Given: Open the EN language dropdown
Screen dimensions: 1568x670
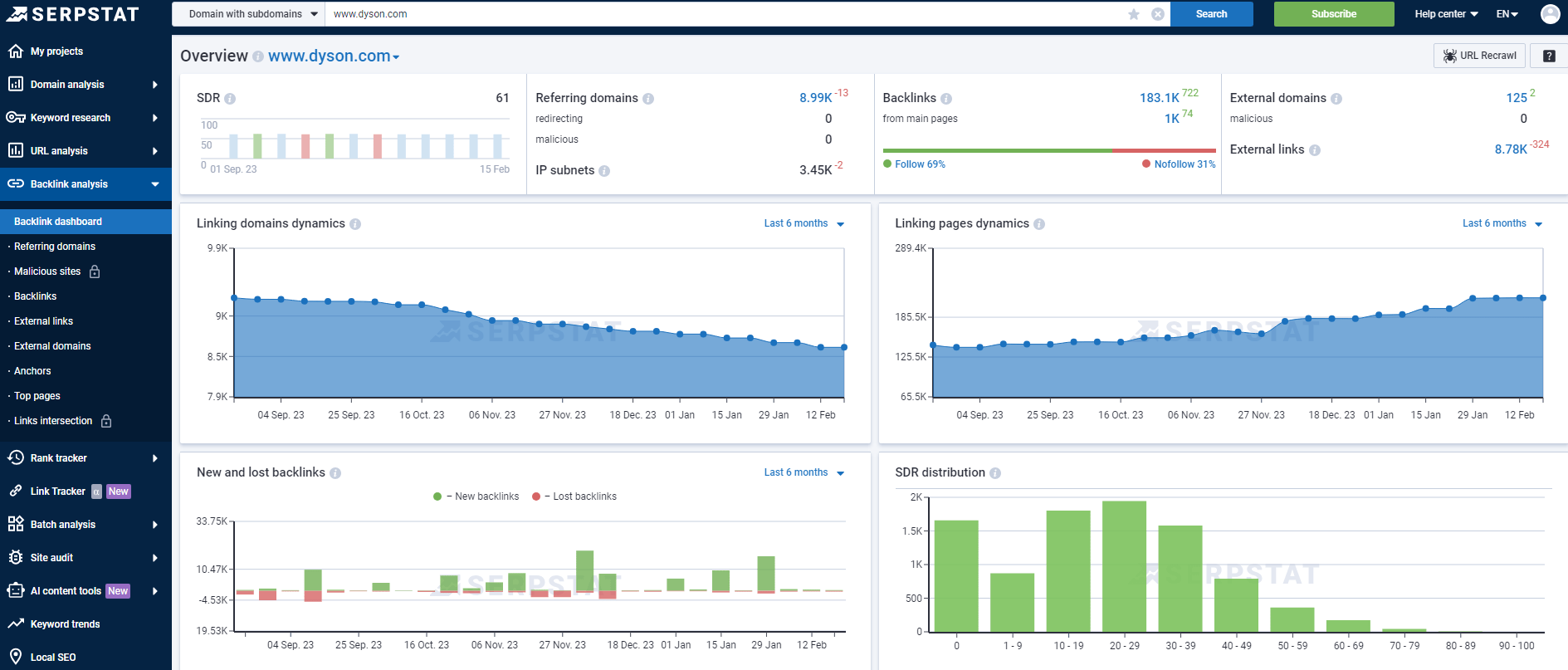Looking at the screenshot, I should (x=1507, y=14).
